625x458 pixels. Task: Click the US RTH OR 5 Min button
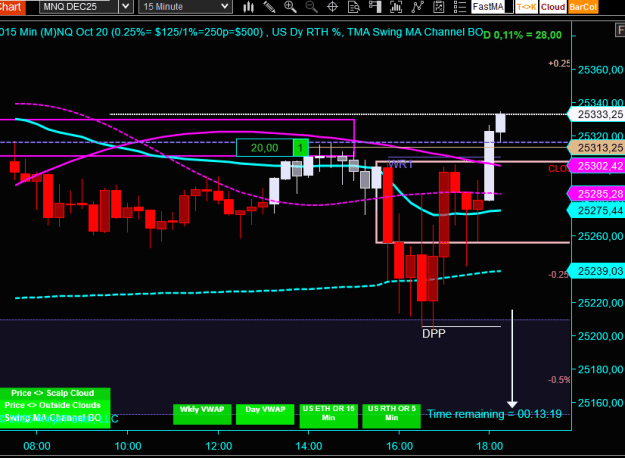tap(391, 415)
